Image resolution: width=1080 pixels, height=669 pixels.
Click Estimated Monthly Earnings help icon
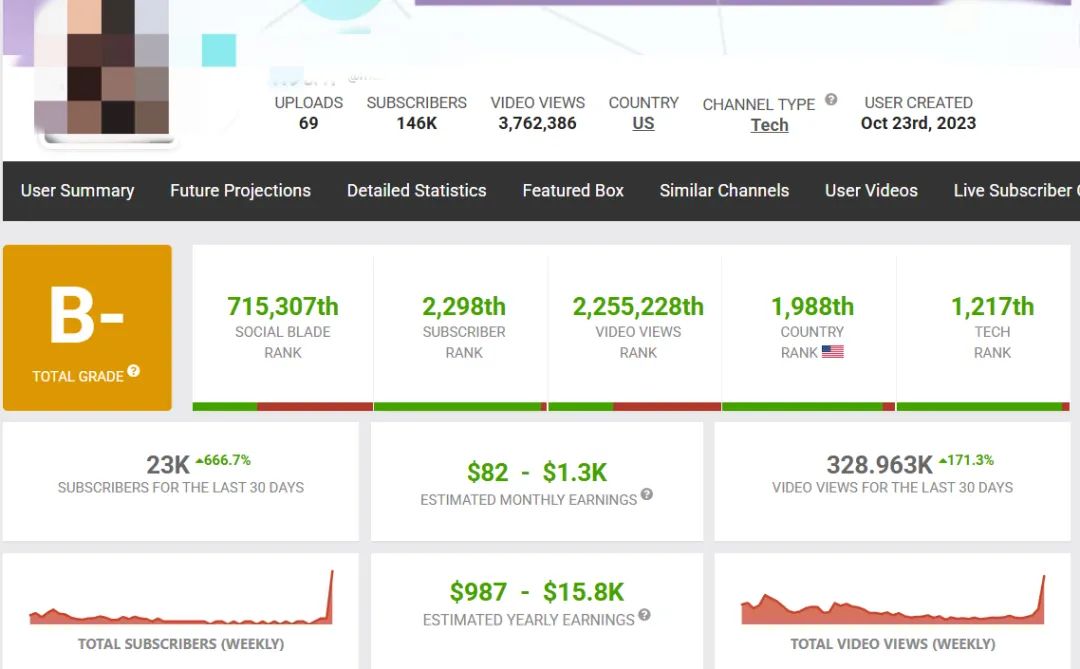point(647,494)
